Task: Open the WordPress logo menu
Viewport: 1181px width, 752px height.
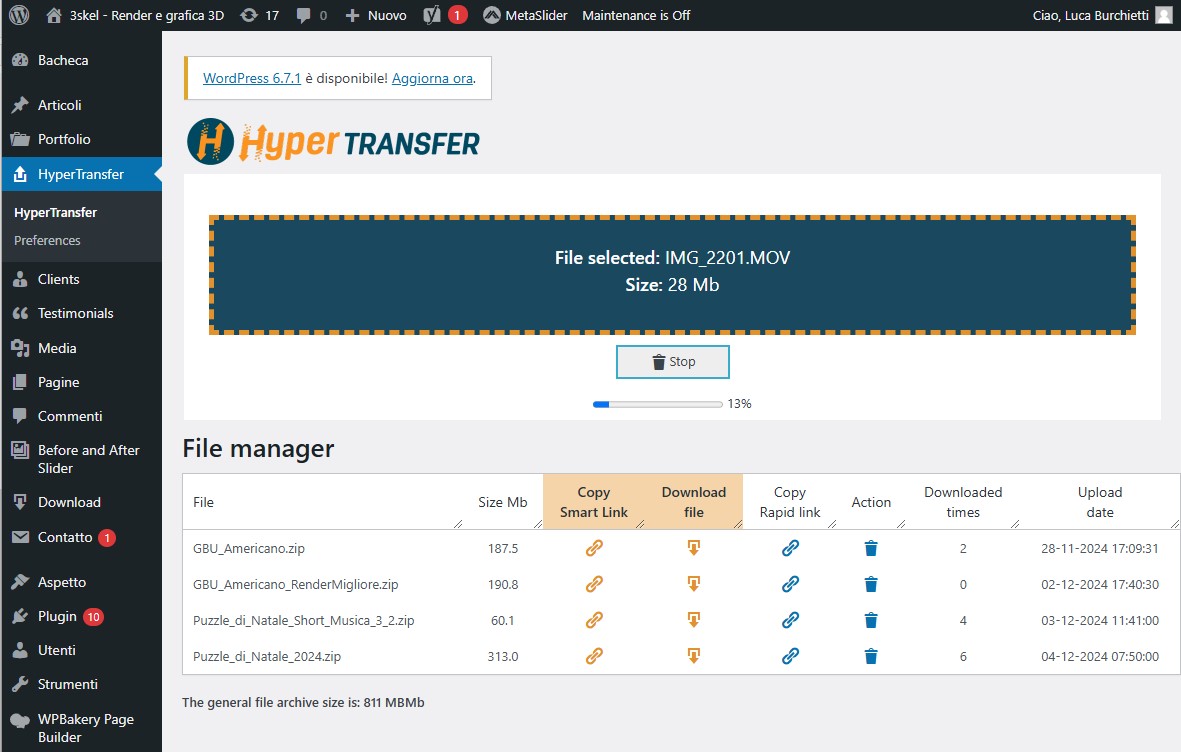Action: [19, 15]
